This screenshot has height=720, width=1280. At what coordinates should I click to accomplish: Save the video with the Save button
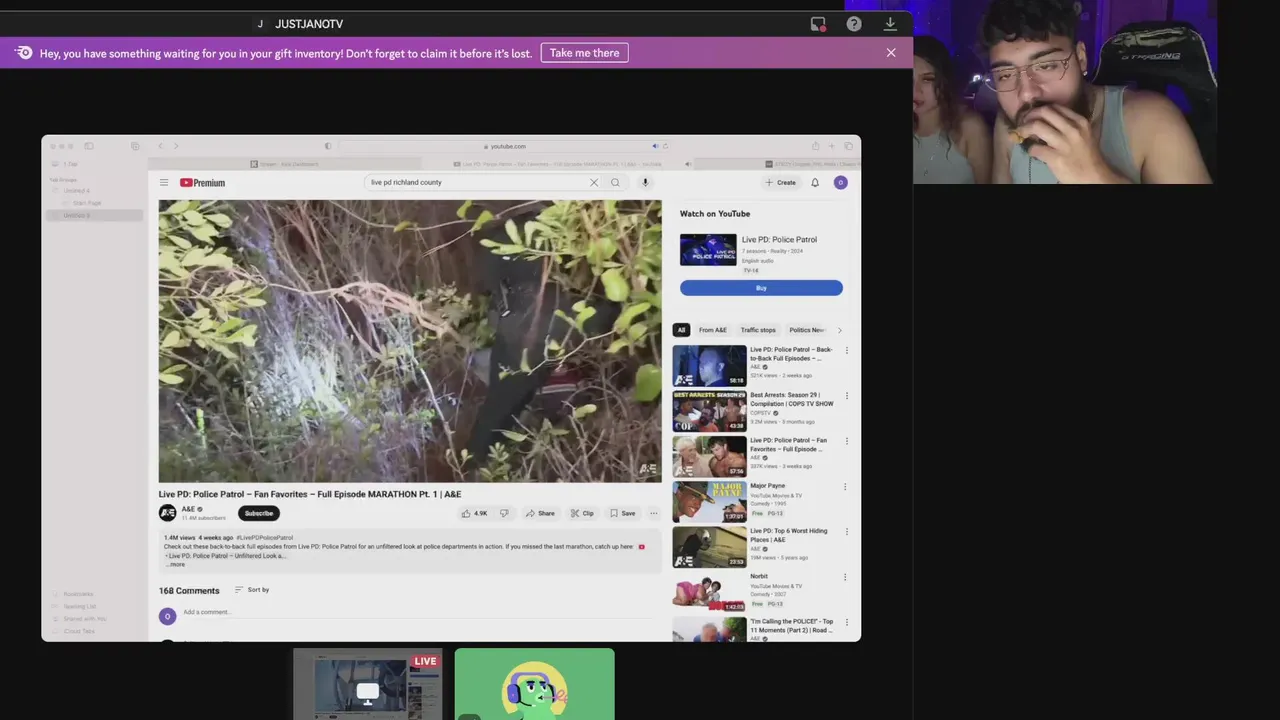pyautogui.click(x=622, y=513)
